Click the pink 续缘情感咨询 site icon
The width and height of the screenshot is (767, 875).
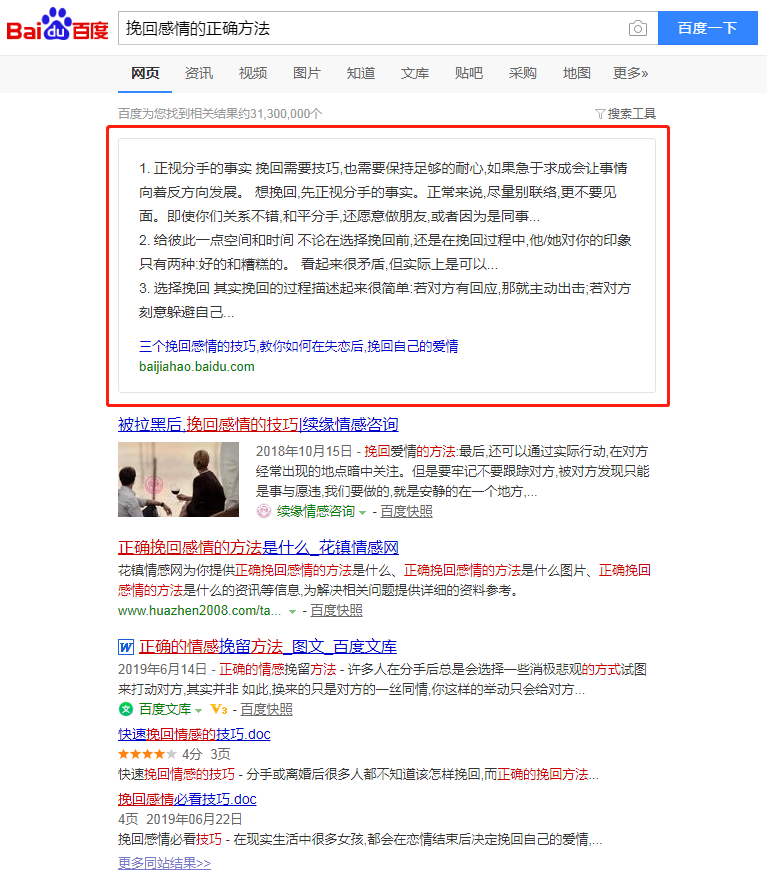[x=264, y=511]
